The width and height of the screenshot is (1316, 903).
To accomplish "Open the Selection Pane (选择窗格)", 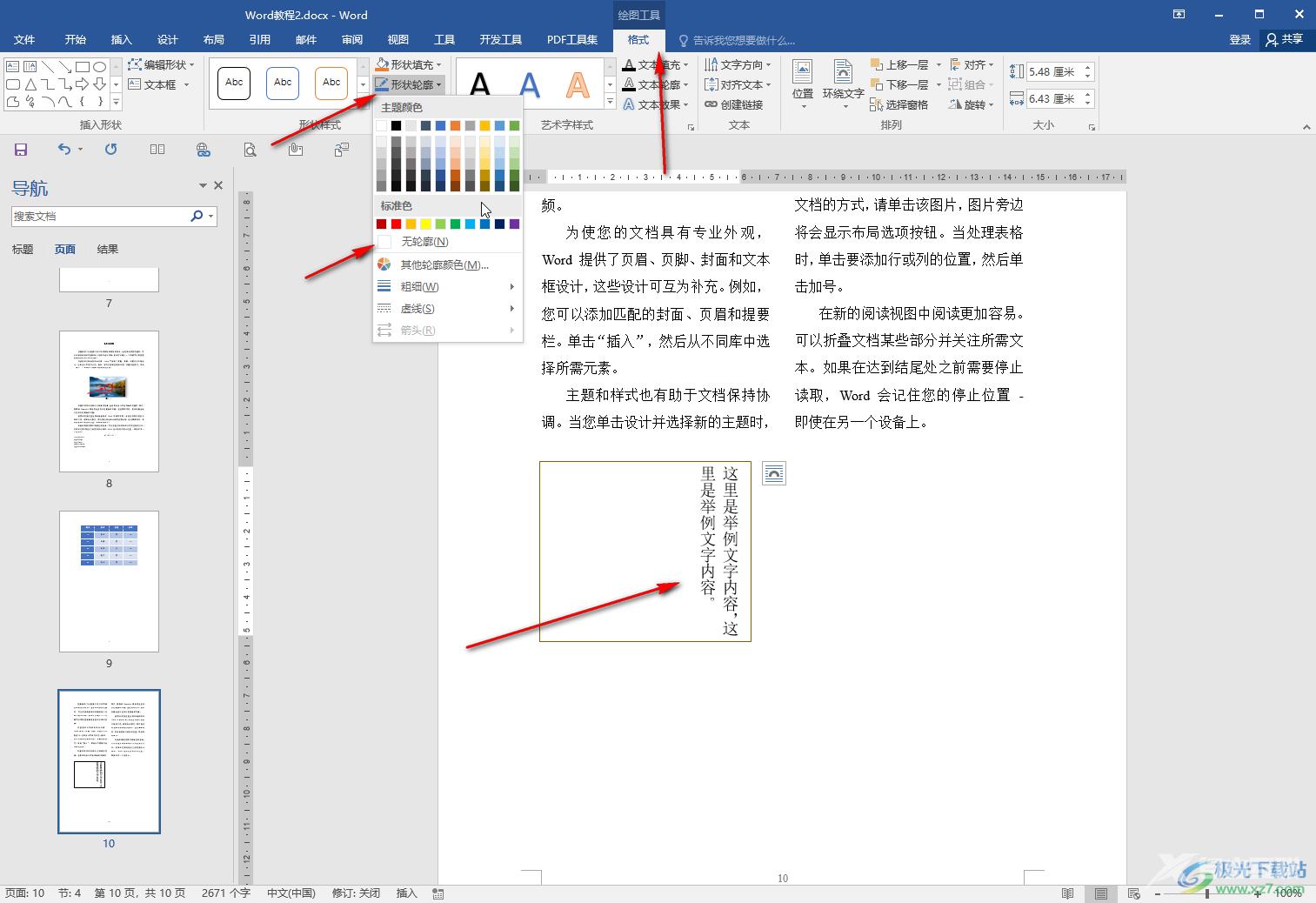I will (x=899, y=104).
